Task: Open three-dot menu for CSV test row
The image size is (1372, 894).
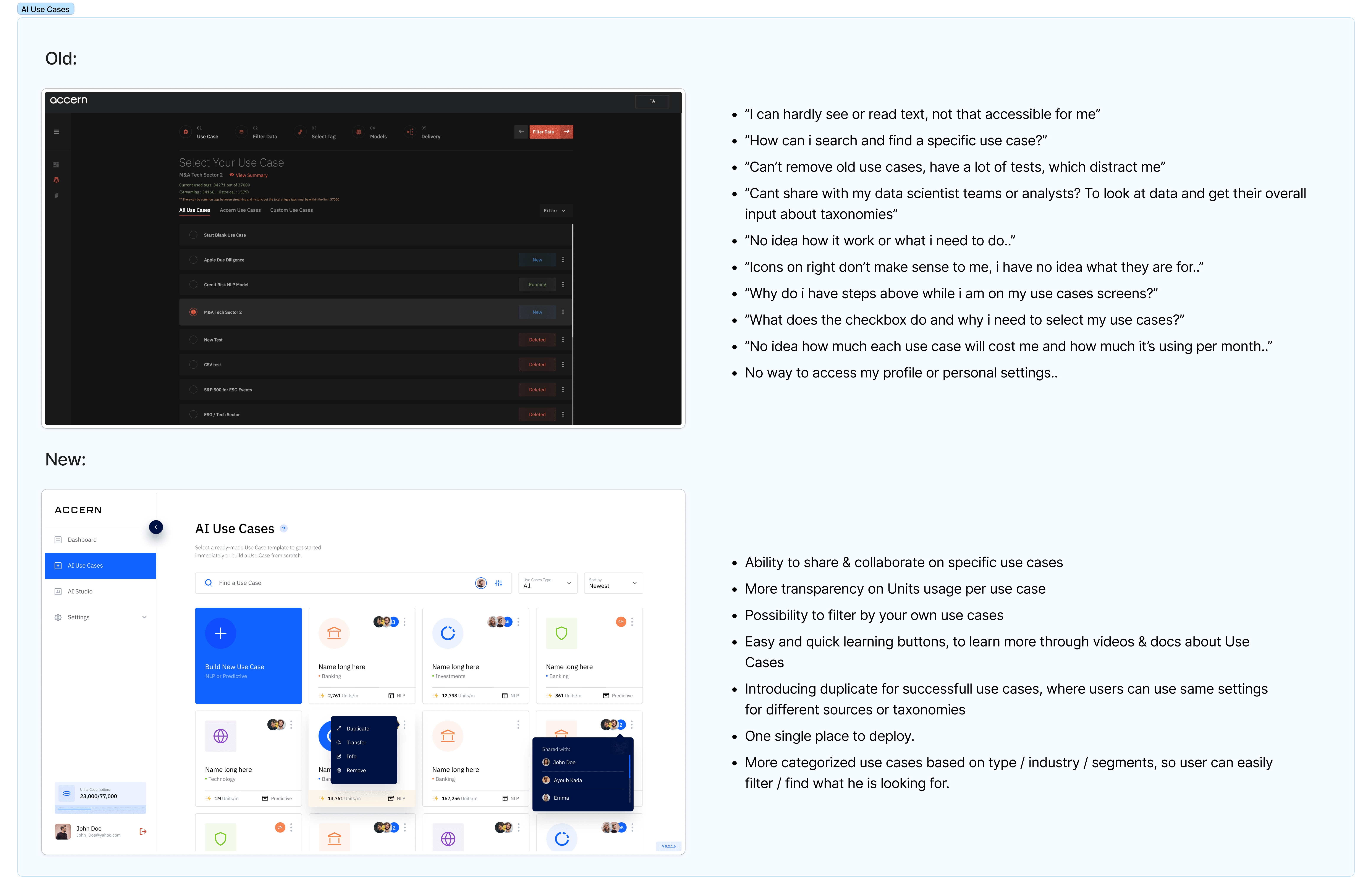Action: 563,365
